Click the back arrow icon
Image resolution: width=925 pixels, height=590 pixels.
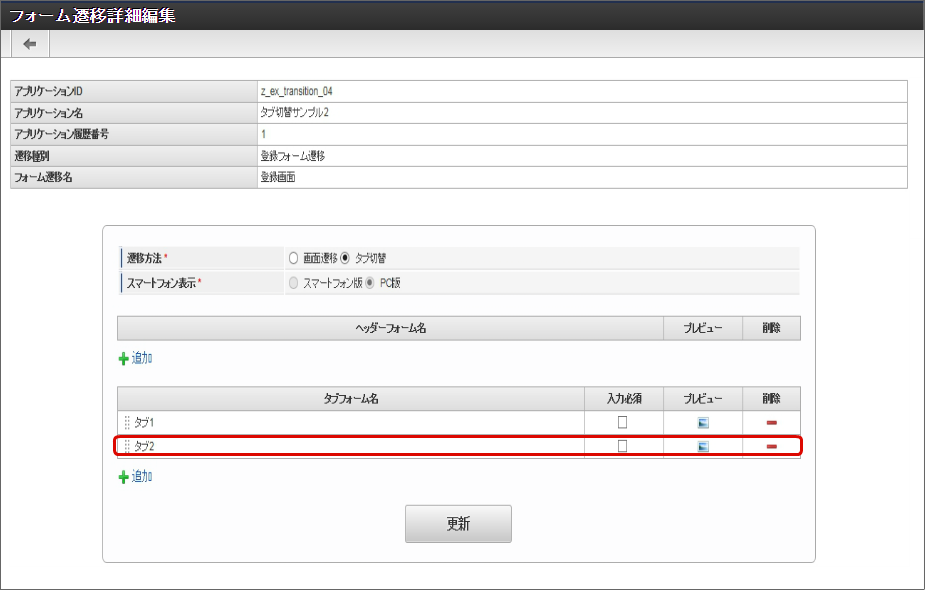click(x=29, y=44)
